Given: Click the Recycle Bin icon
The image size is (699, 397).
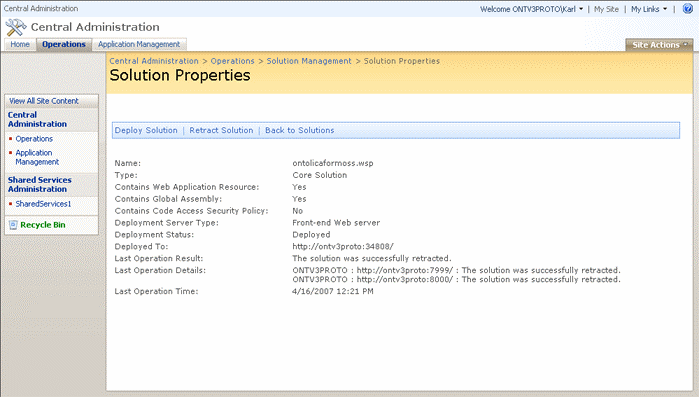Looking at the screenshot, I should tap(13, 225).
